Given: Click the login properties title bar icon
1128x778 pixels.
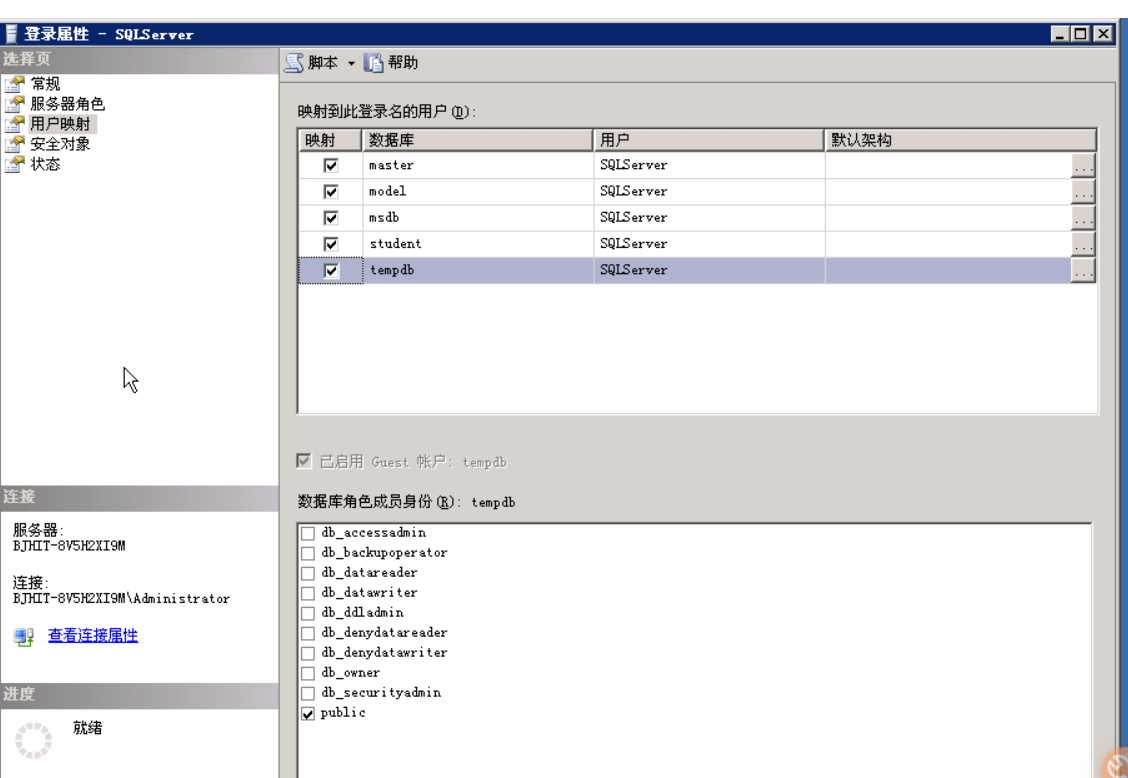Looking at the screenshot, I should (11, 34).
